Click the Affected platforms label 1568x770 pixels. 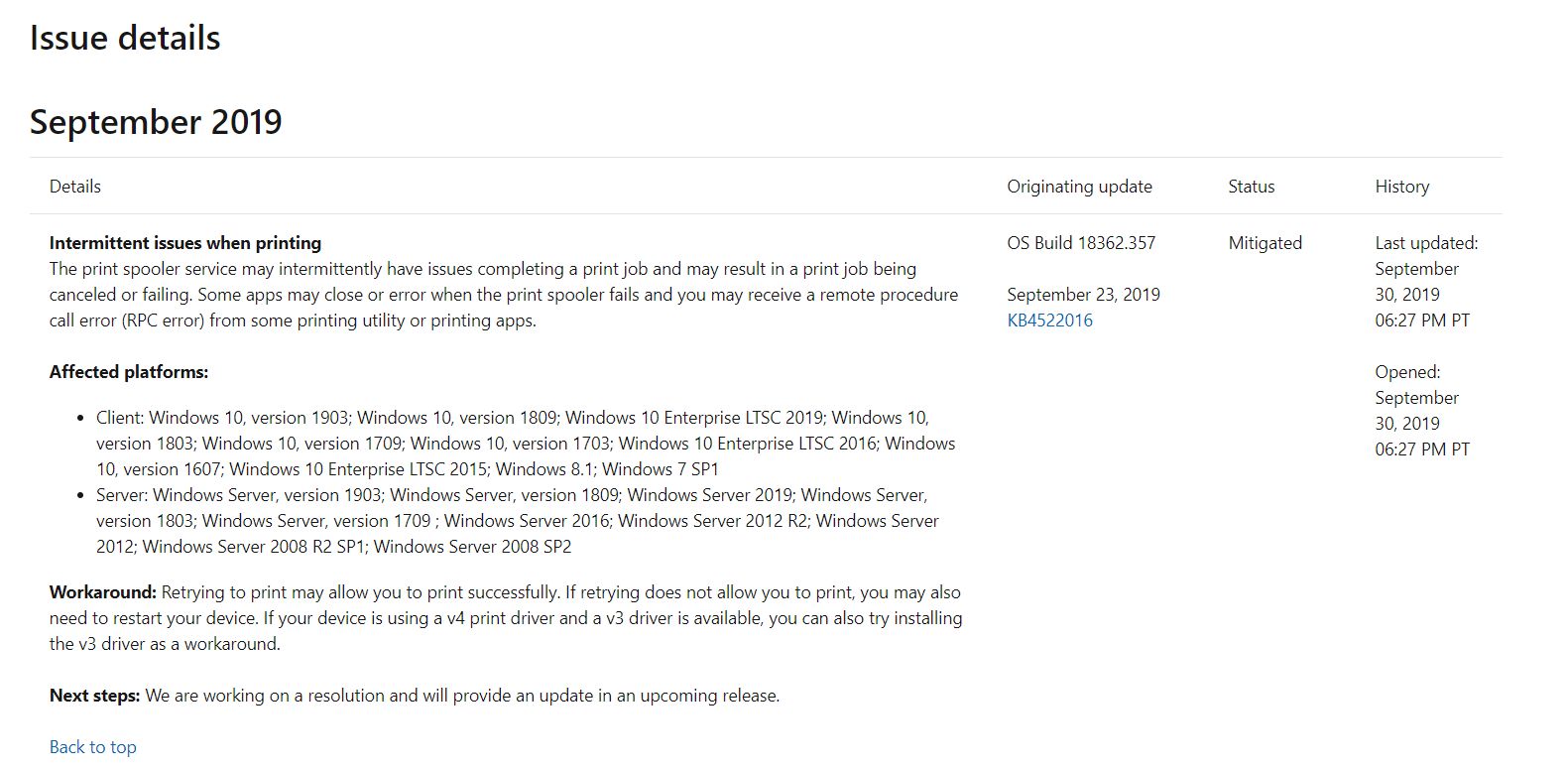click(x=129, y=372)
